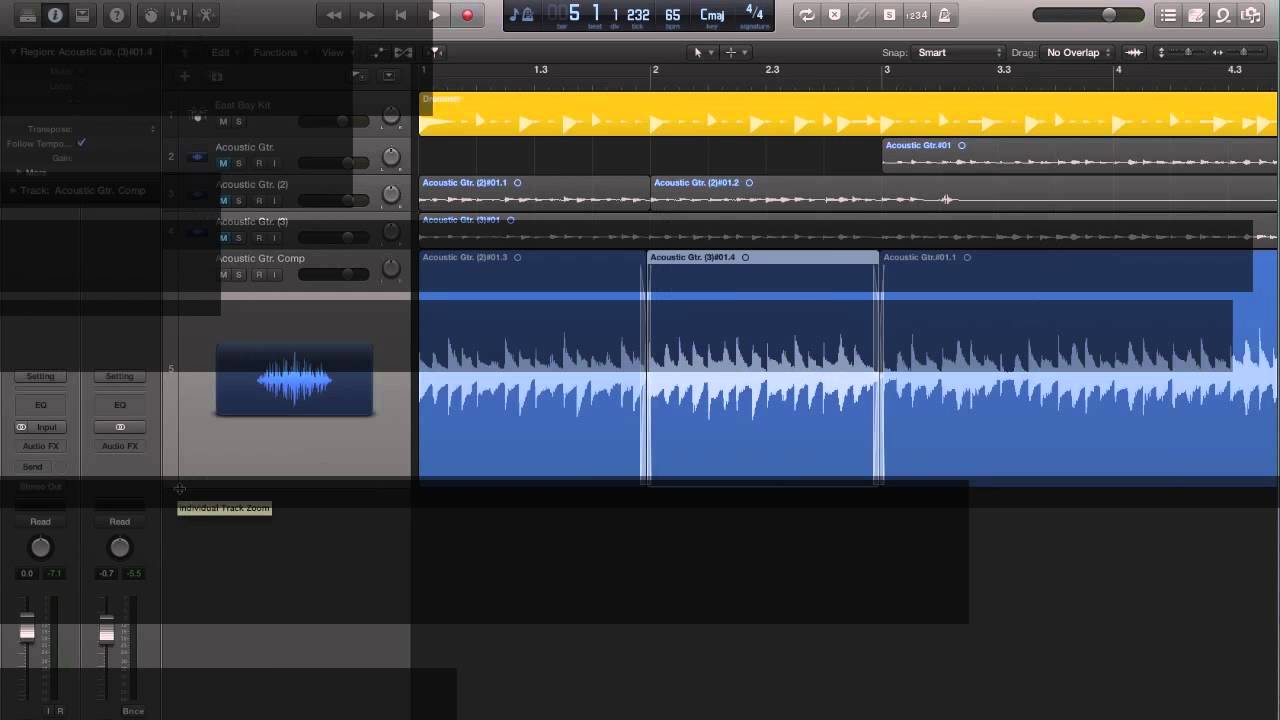Toggle the Inspector panel
The image size is (1280, 720).
pos(55,15)
